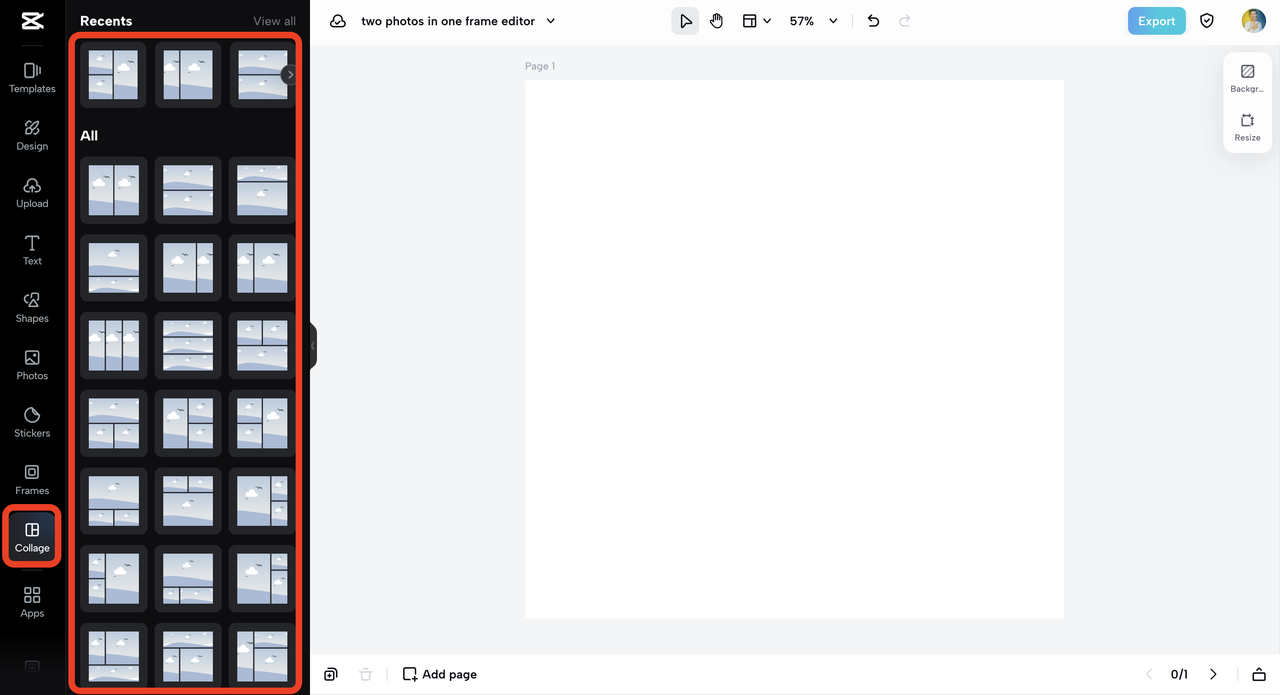Image resolution: width=1280 pixels, height=695 pixels.
Task: Undo the last action
Action: pyautogui.click(x=873, y=21)
